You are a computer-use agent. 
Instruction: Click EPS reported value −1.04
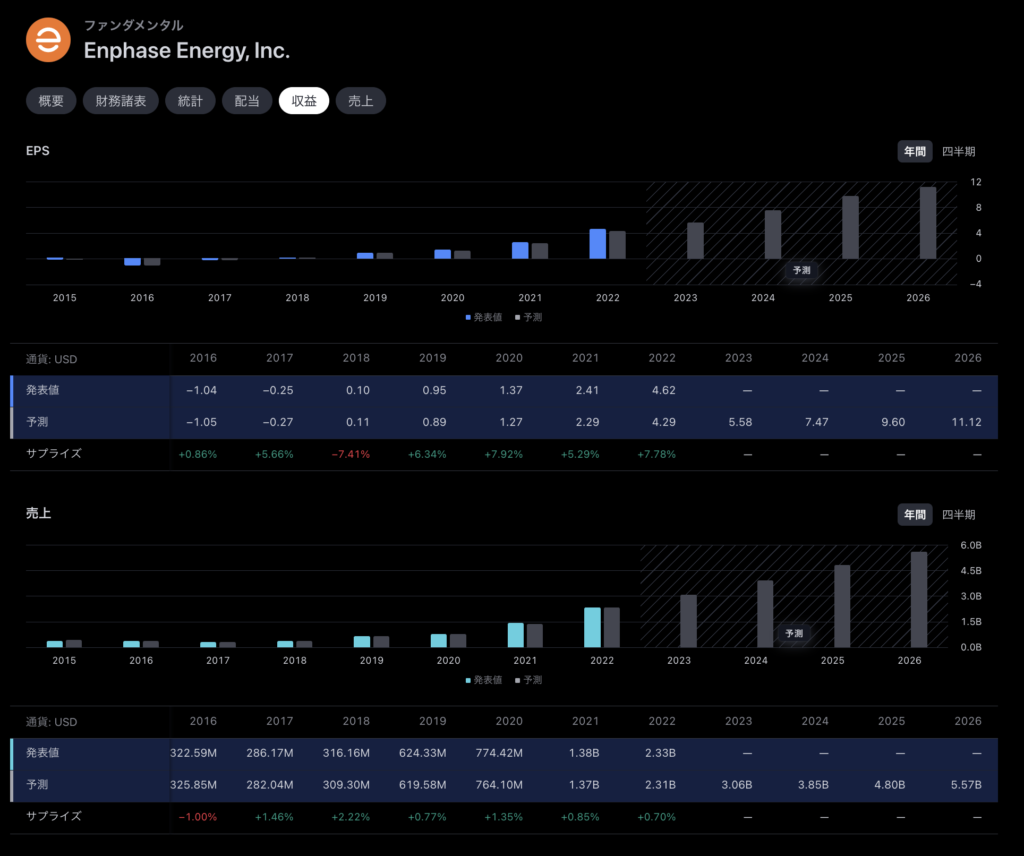(x=201, y=390)
